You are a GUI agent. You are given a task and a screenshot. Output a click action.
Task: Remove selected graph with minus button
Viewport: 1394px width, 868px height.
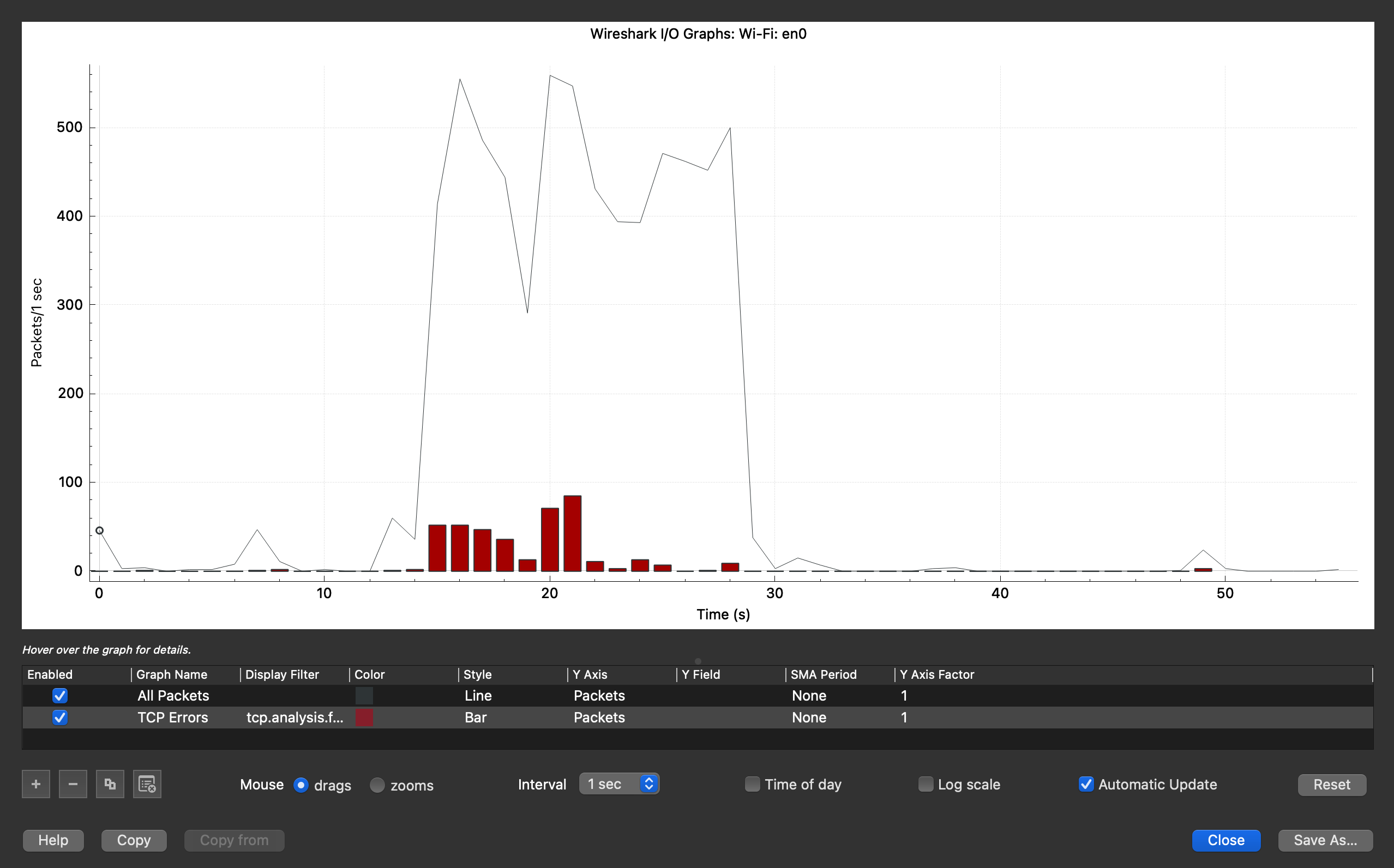pos(73,784)
